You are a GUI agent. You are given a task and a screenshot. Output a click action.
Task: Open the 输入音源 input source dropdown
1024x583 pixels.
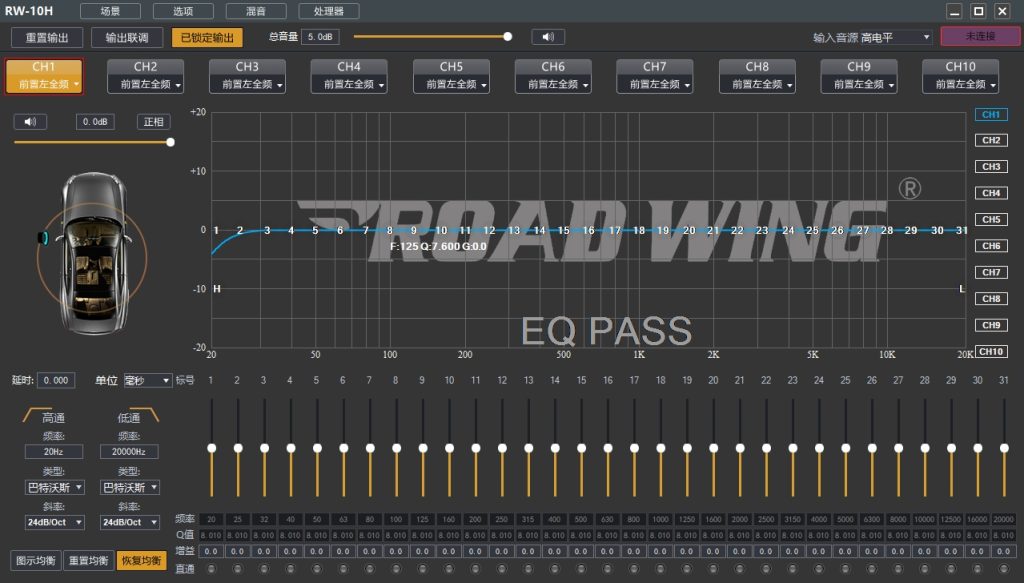895,37
